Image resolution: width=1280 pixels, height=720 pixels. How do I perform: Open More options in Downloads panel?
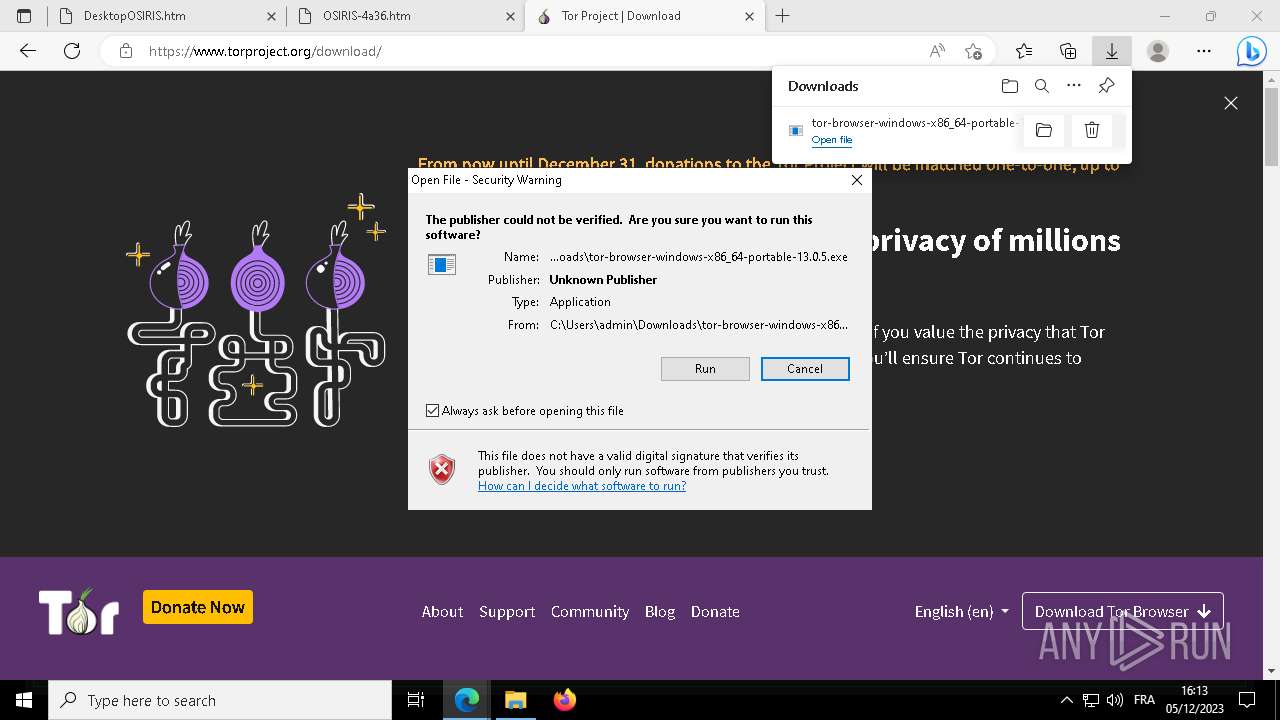pos(1074,86)
